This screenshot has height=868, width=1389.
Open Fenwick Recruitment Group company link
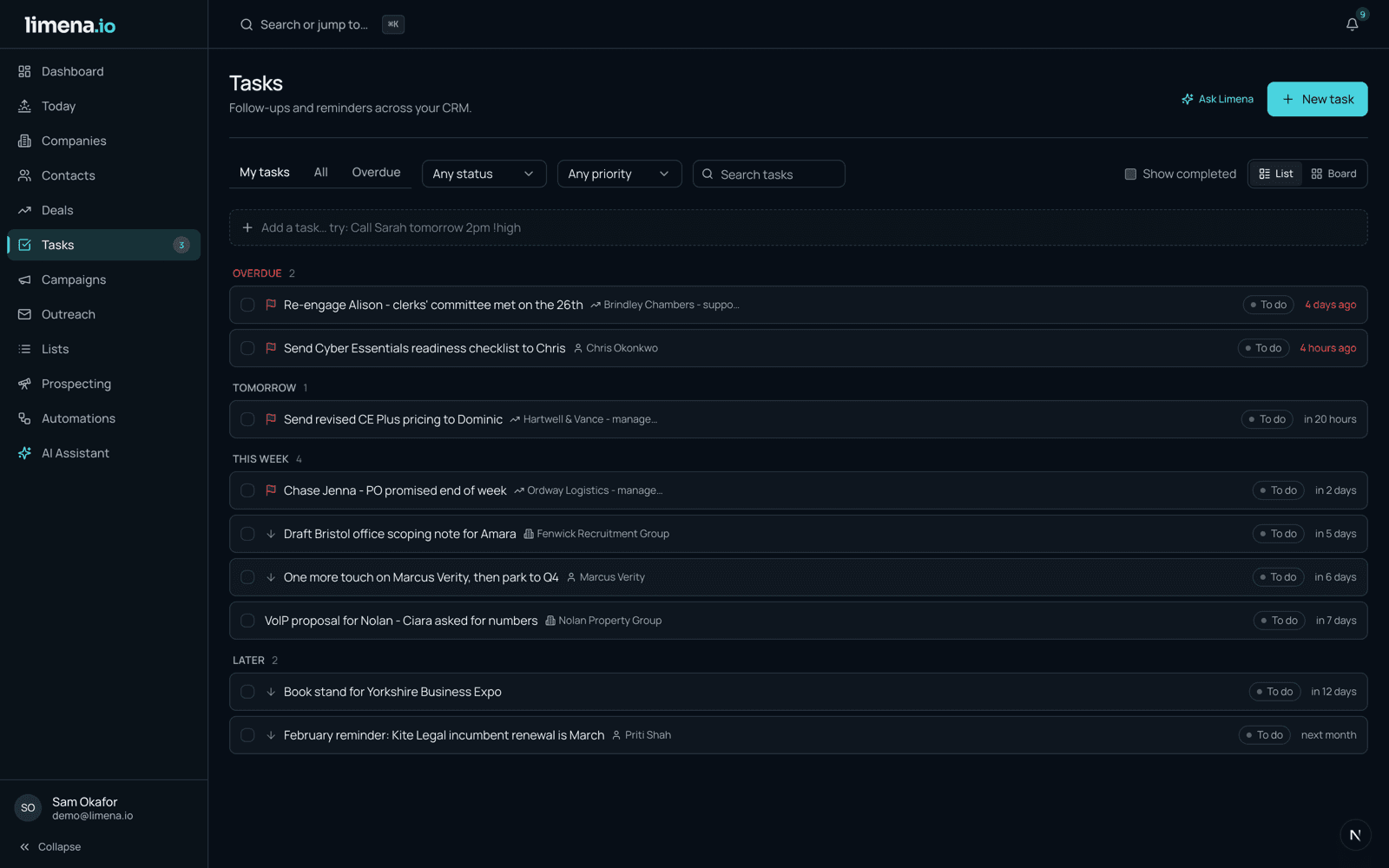tap(596, 534)
